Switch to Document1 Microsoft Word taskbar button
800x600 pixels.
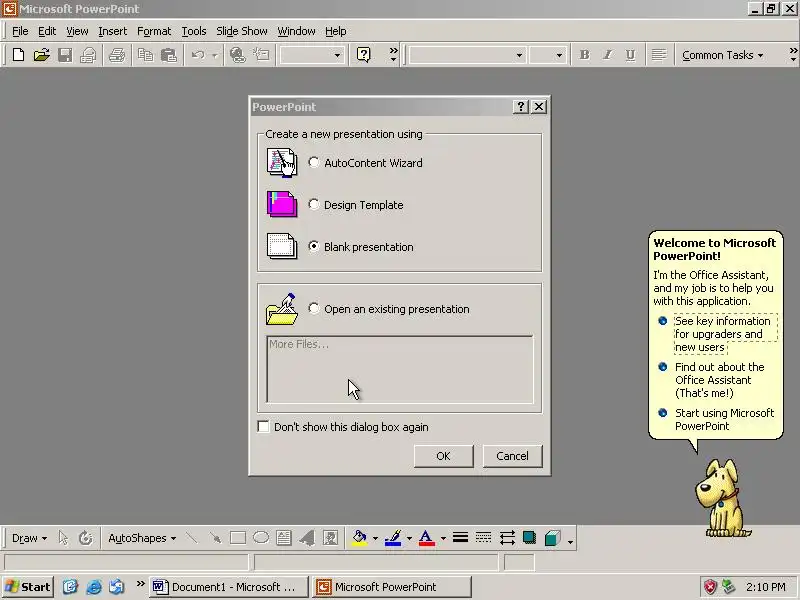229,587
